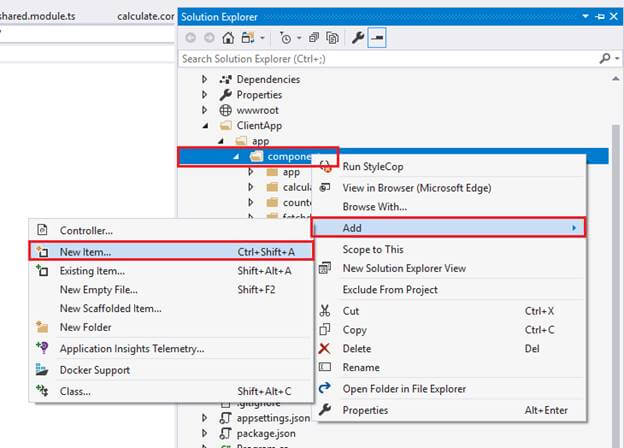Expand the app subfolder under components
Viewport: 624px width, 448px height.
(x=250, y=172)
